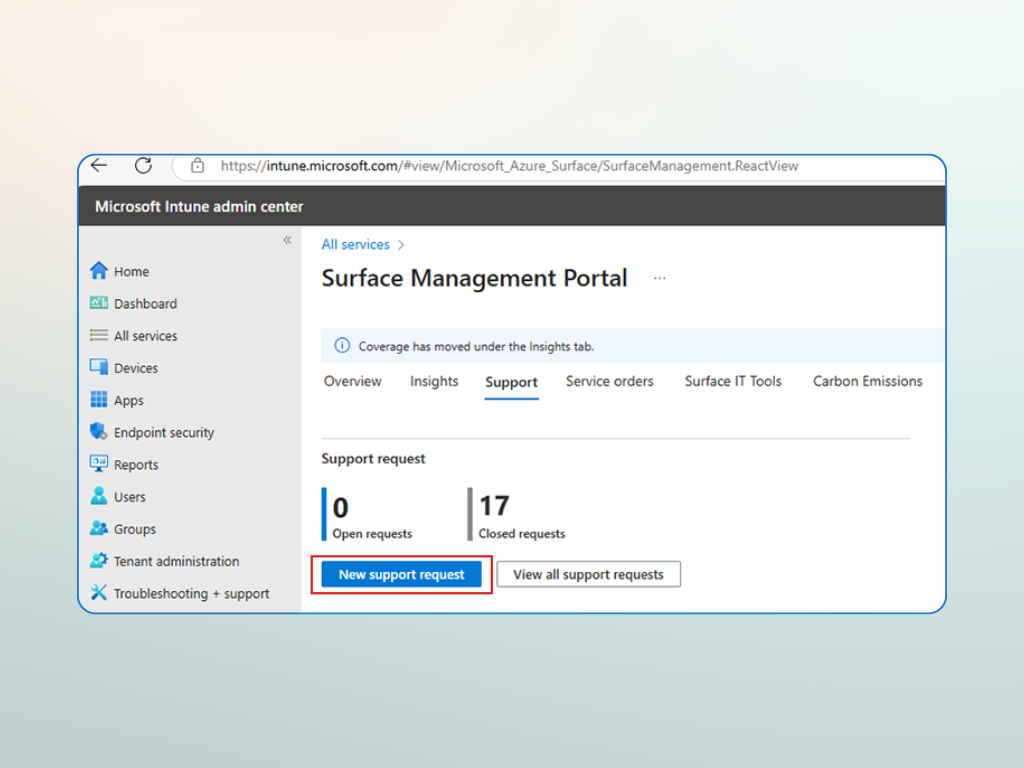Open Dashboard in the sidebar
The width and height of the screenshot is (1024, 768).
click(145, 304)
